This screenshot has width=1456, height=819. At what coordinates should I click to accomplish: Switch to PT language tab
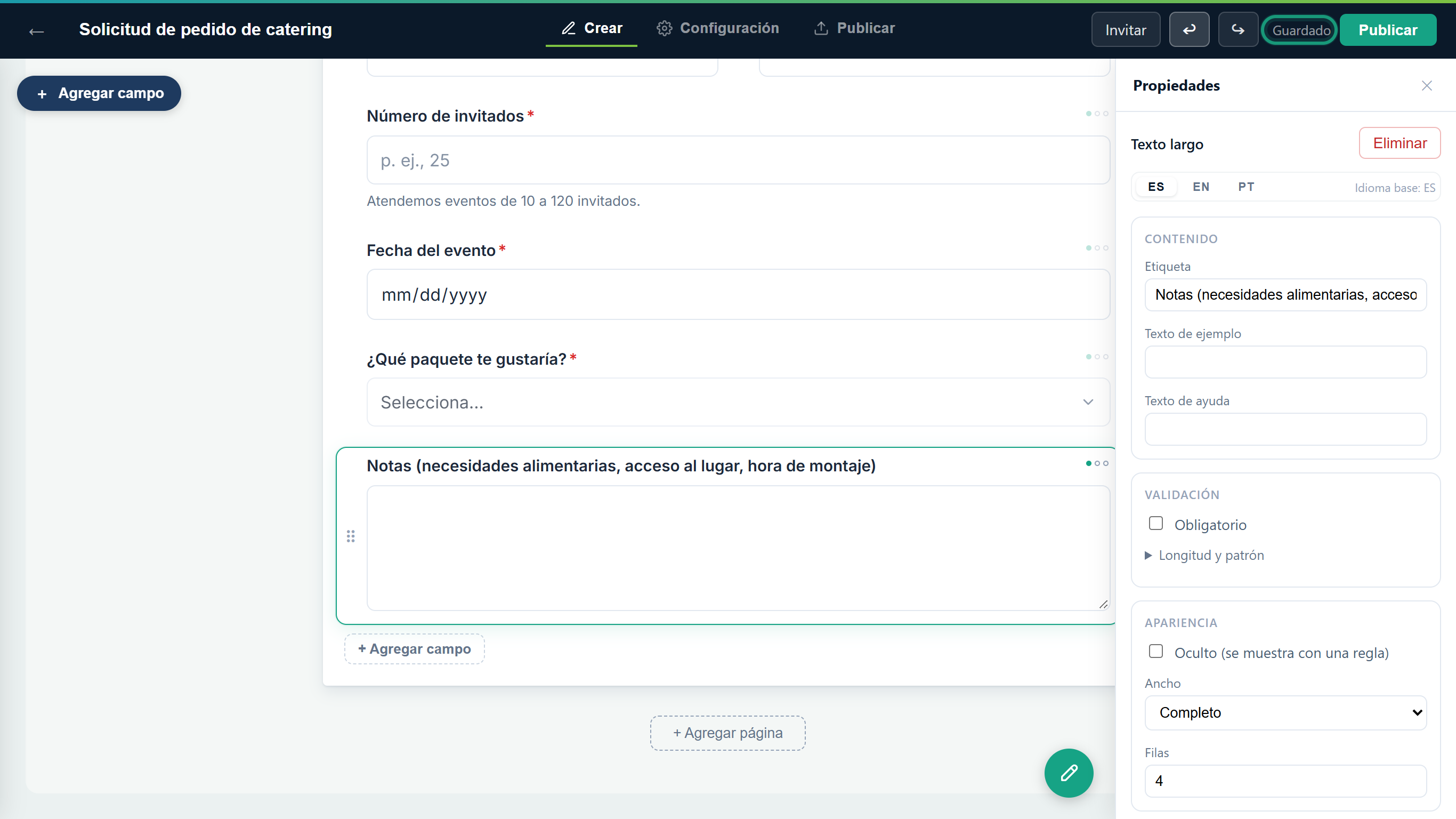click(x=1245, y=187)
